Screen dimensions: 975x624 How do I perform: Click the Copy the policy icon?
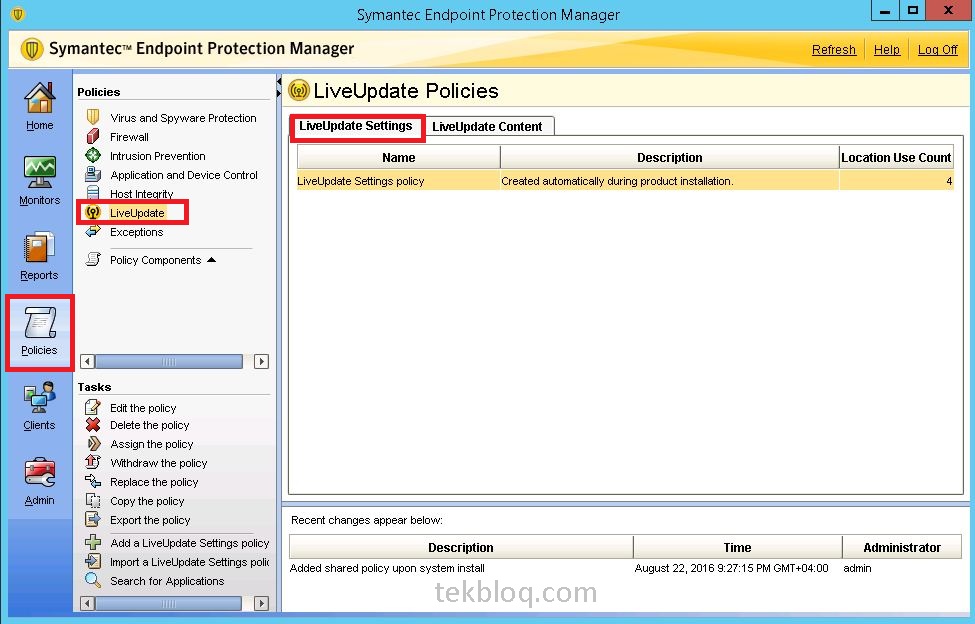coord(93,500)
